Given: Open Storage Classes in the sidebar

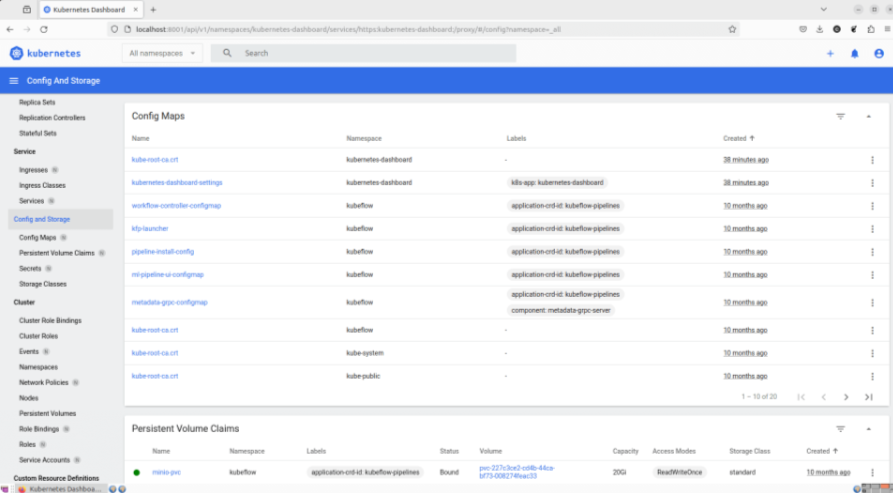Looking at the screenshot, I should pyautogui.click(x=43, y=284).
